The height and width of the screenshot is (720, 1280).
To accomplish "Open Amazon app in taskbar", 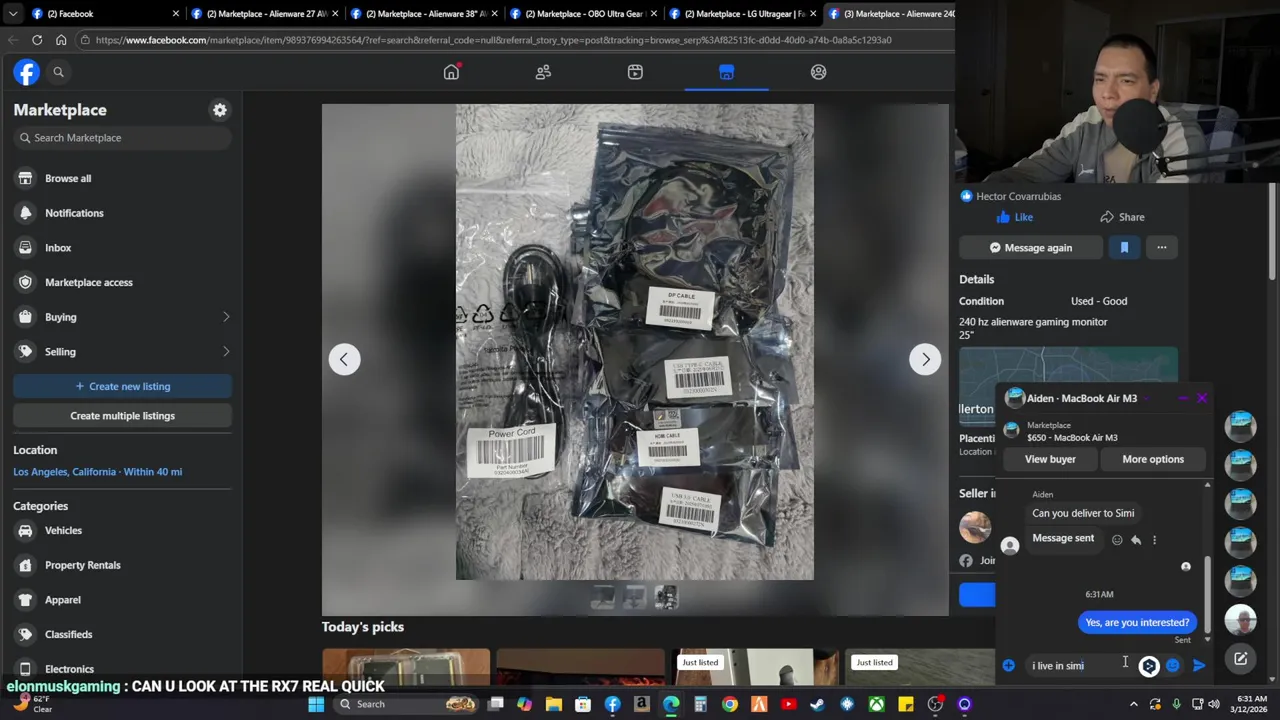I will tap(642, 704).
